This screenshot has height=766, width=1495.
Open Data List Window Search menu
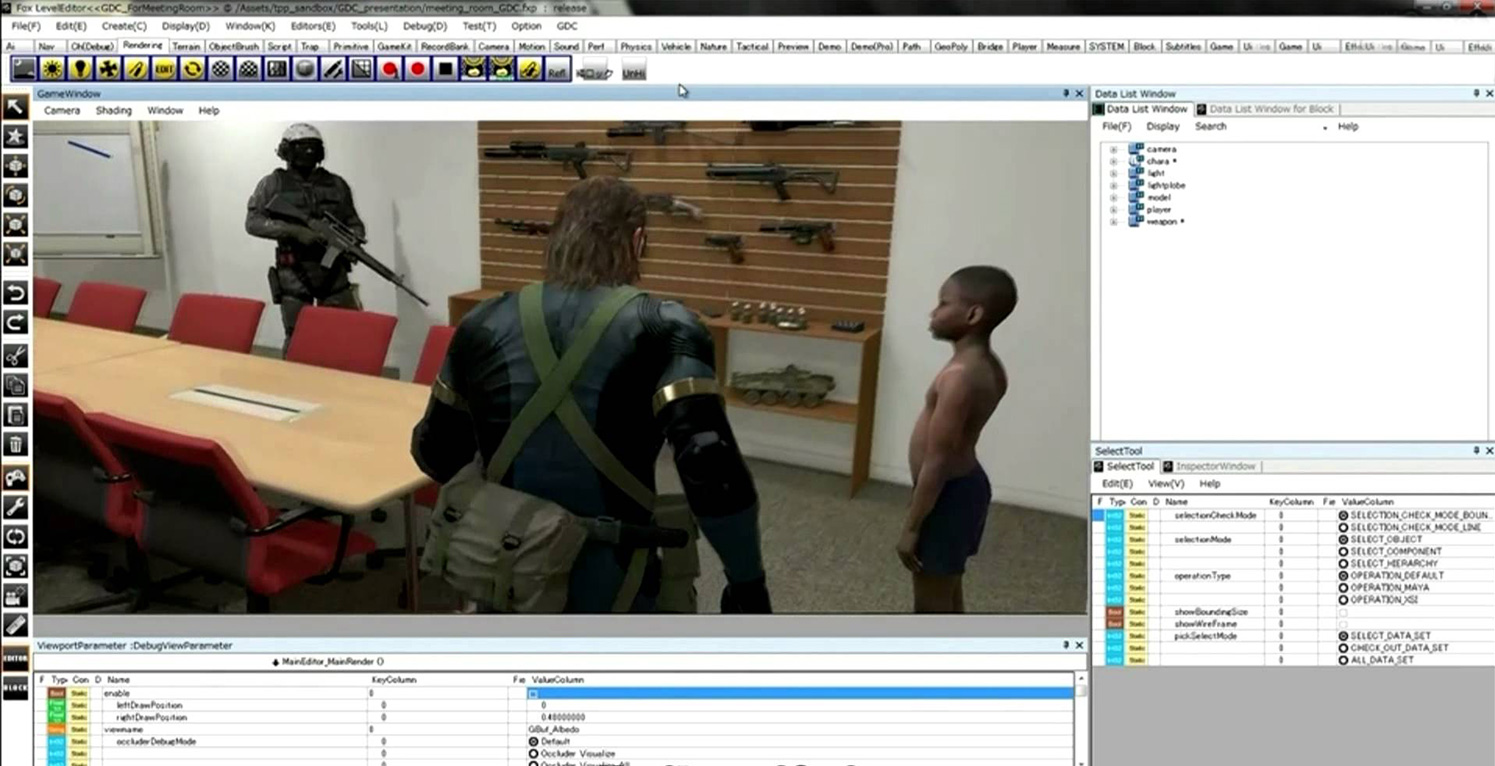point(1210,127)
